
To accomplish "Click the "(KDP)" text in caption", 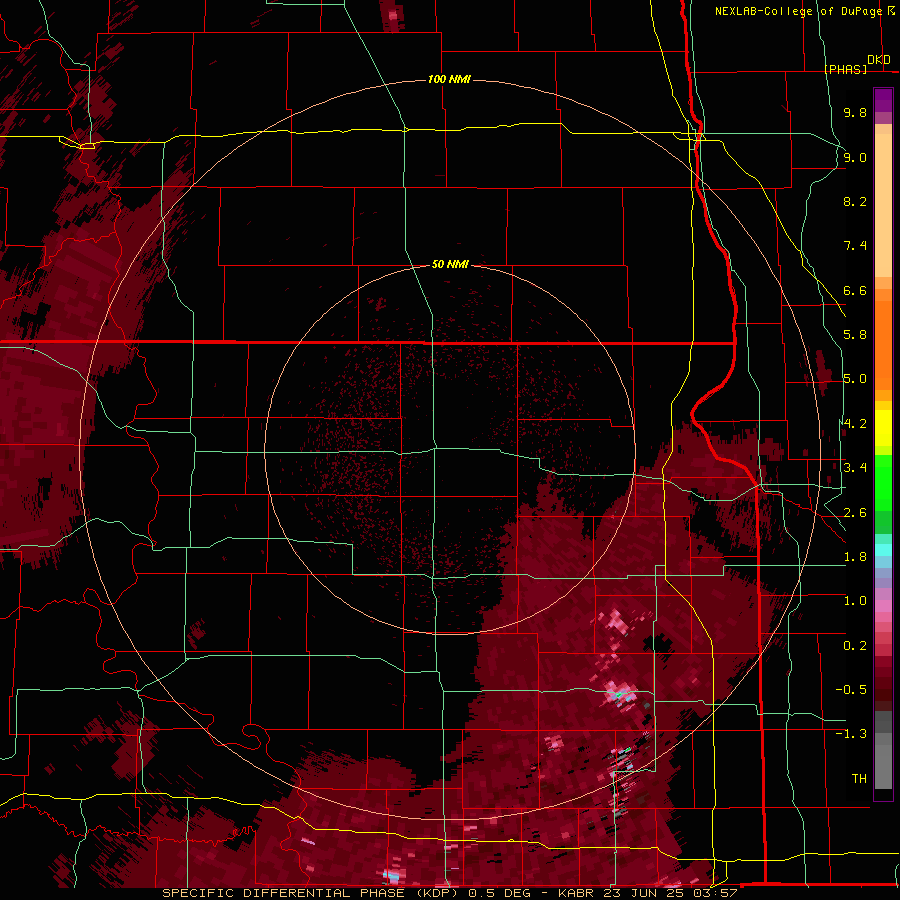I will coord(436,893).
